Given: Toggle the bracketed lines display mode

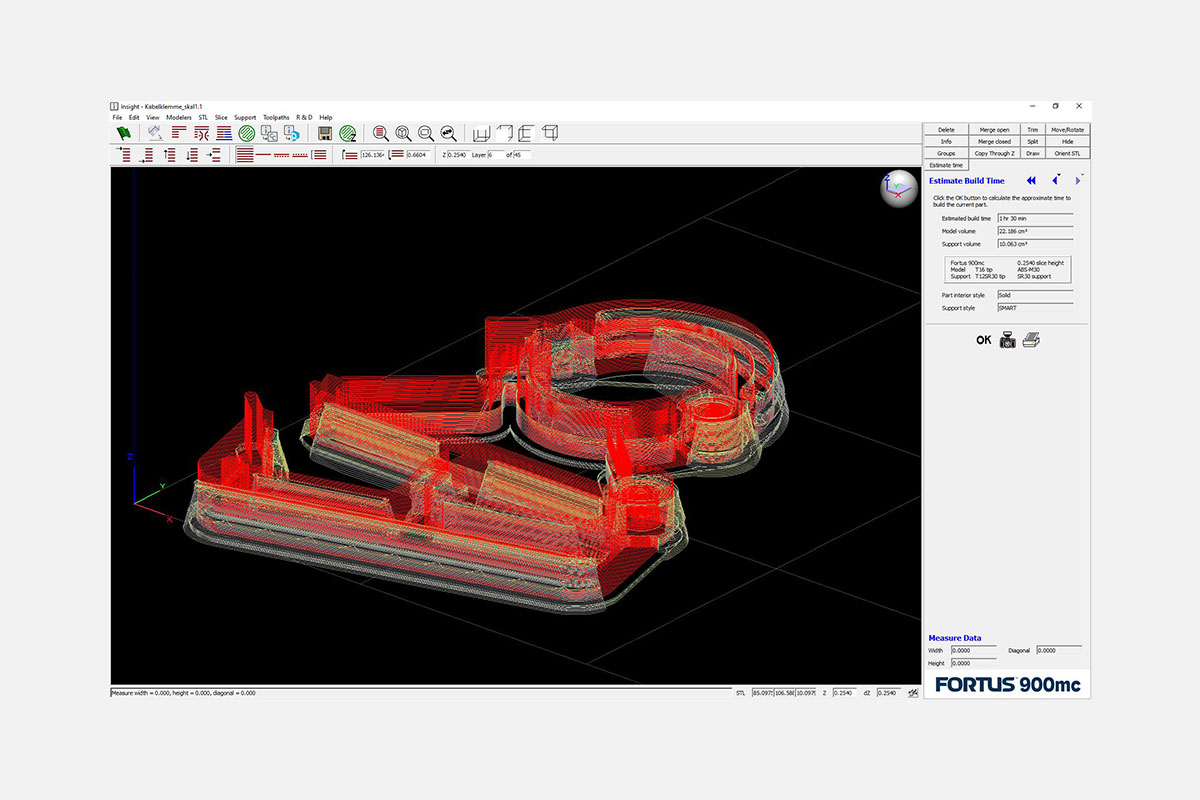Looking at the screenshot, I should 319,155.
